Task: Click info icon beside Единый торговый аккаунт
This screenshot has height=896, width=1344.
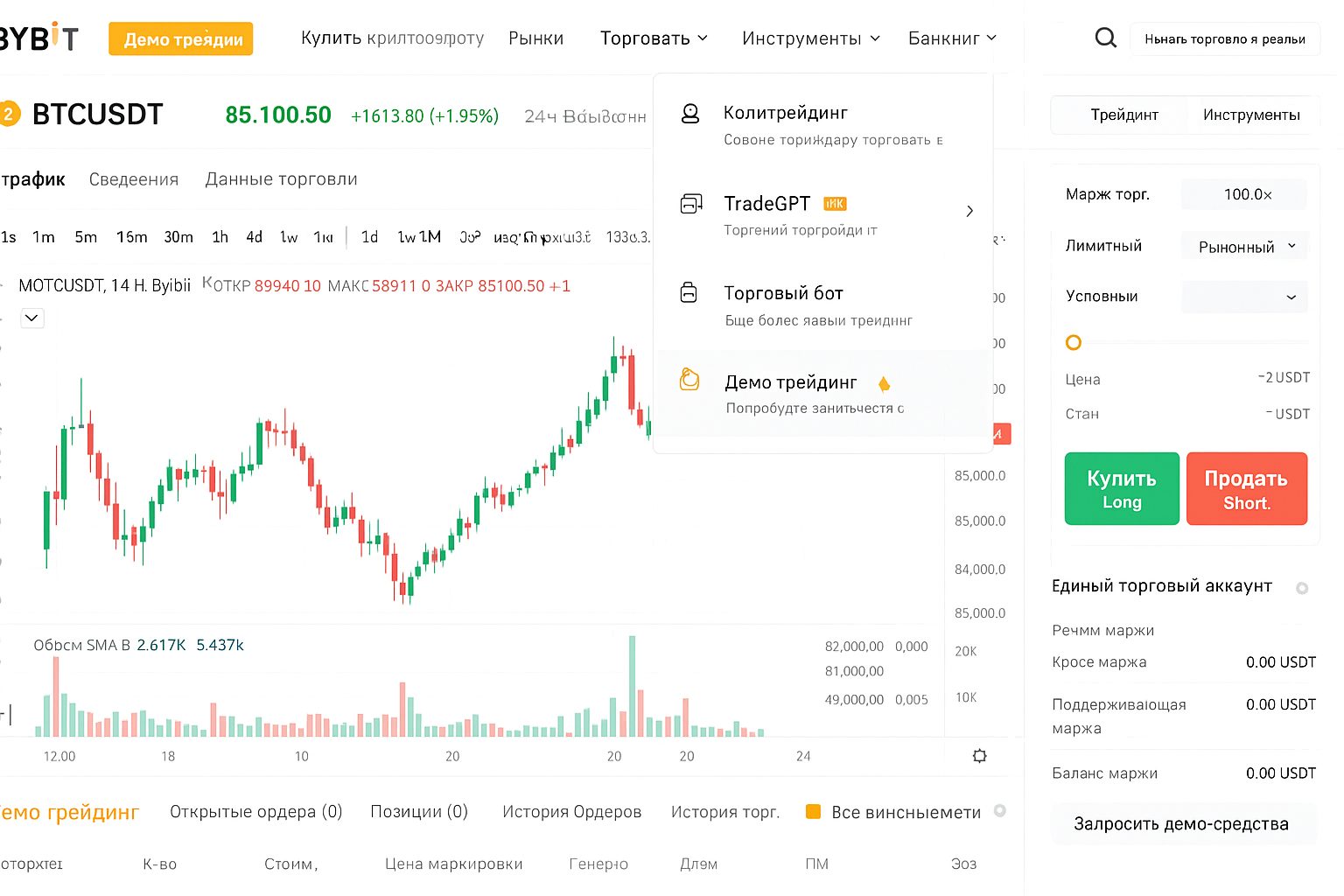Action: tap(1302, 588)
